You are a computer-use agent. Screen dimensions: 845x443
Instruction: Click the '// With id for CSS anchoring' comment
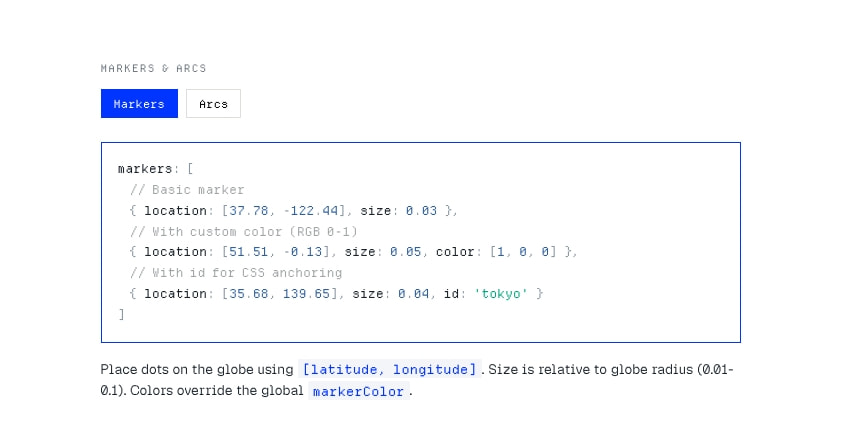coord(236,273)
